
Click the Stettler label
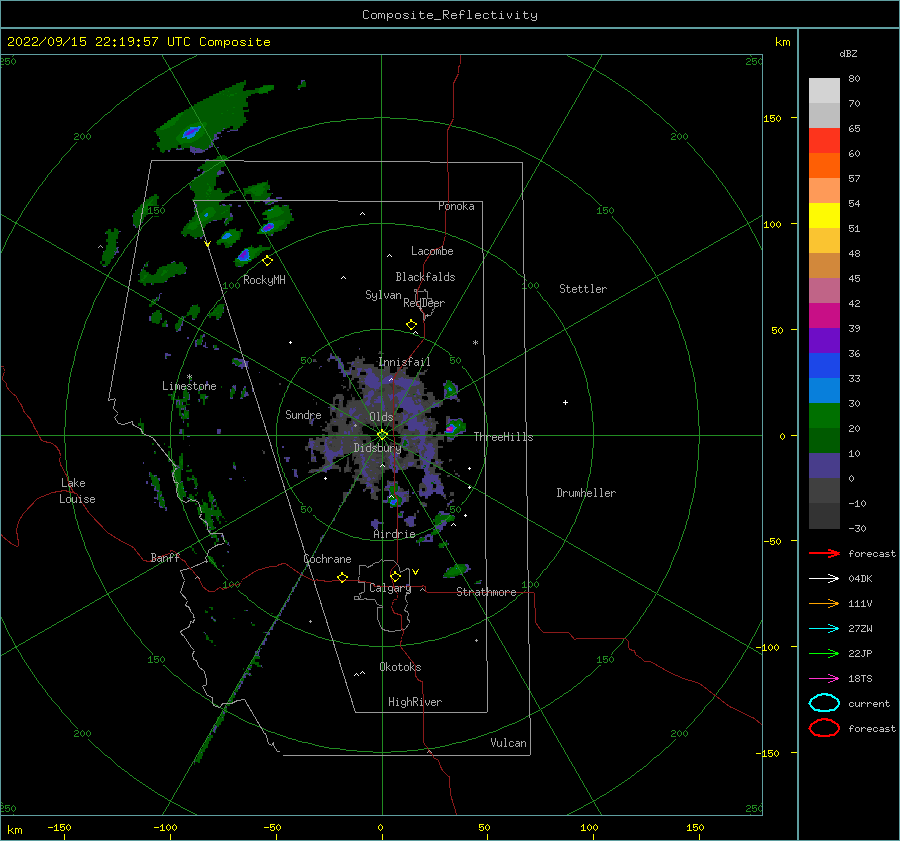point(583,289)
